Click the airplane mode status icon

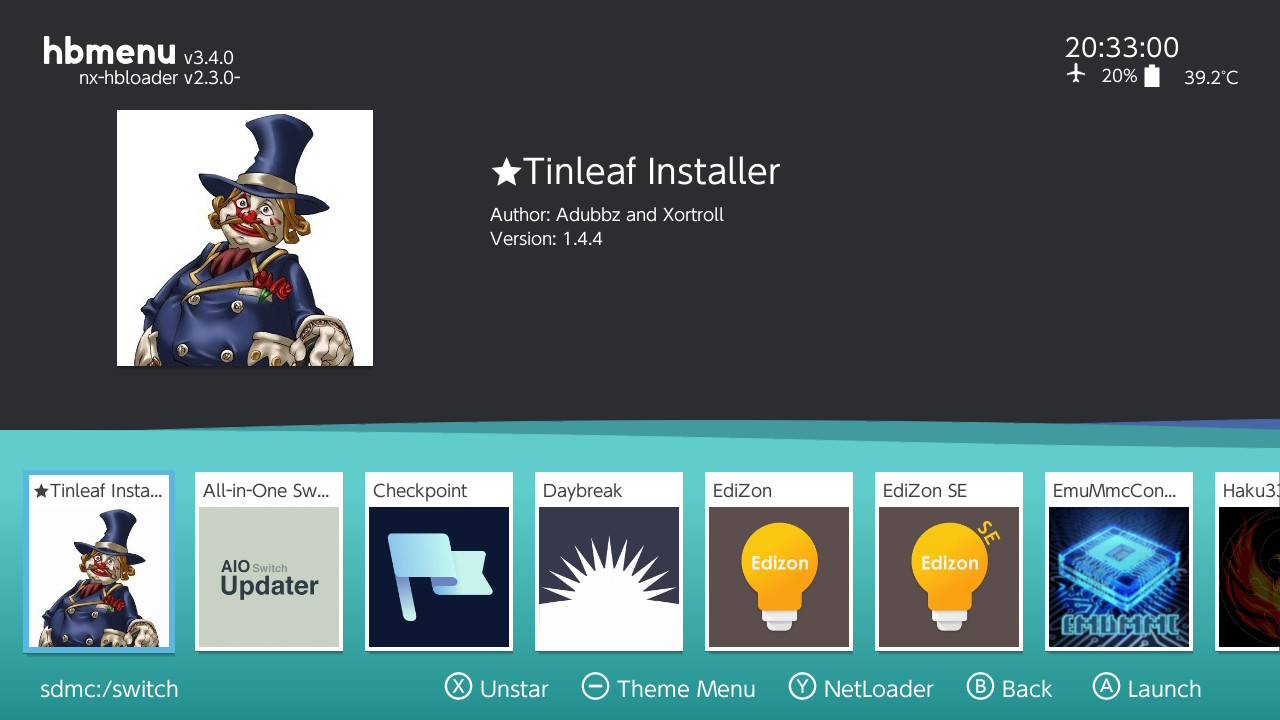1076,74
